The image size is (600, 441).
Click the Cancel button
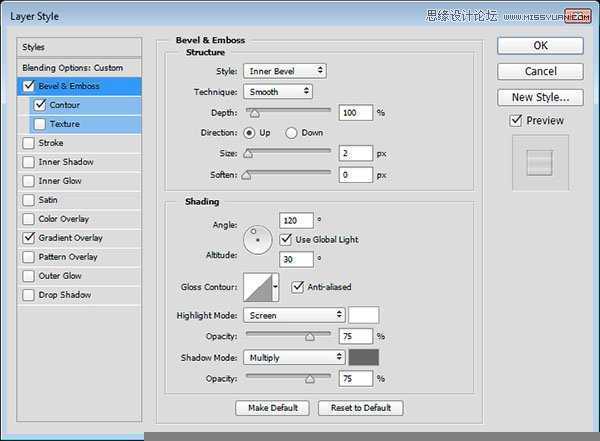(x=540, y=72)
